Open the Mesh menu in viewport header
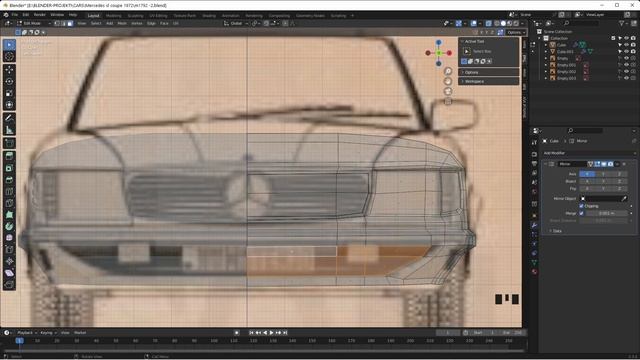 click(x=122, y=23)
